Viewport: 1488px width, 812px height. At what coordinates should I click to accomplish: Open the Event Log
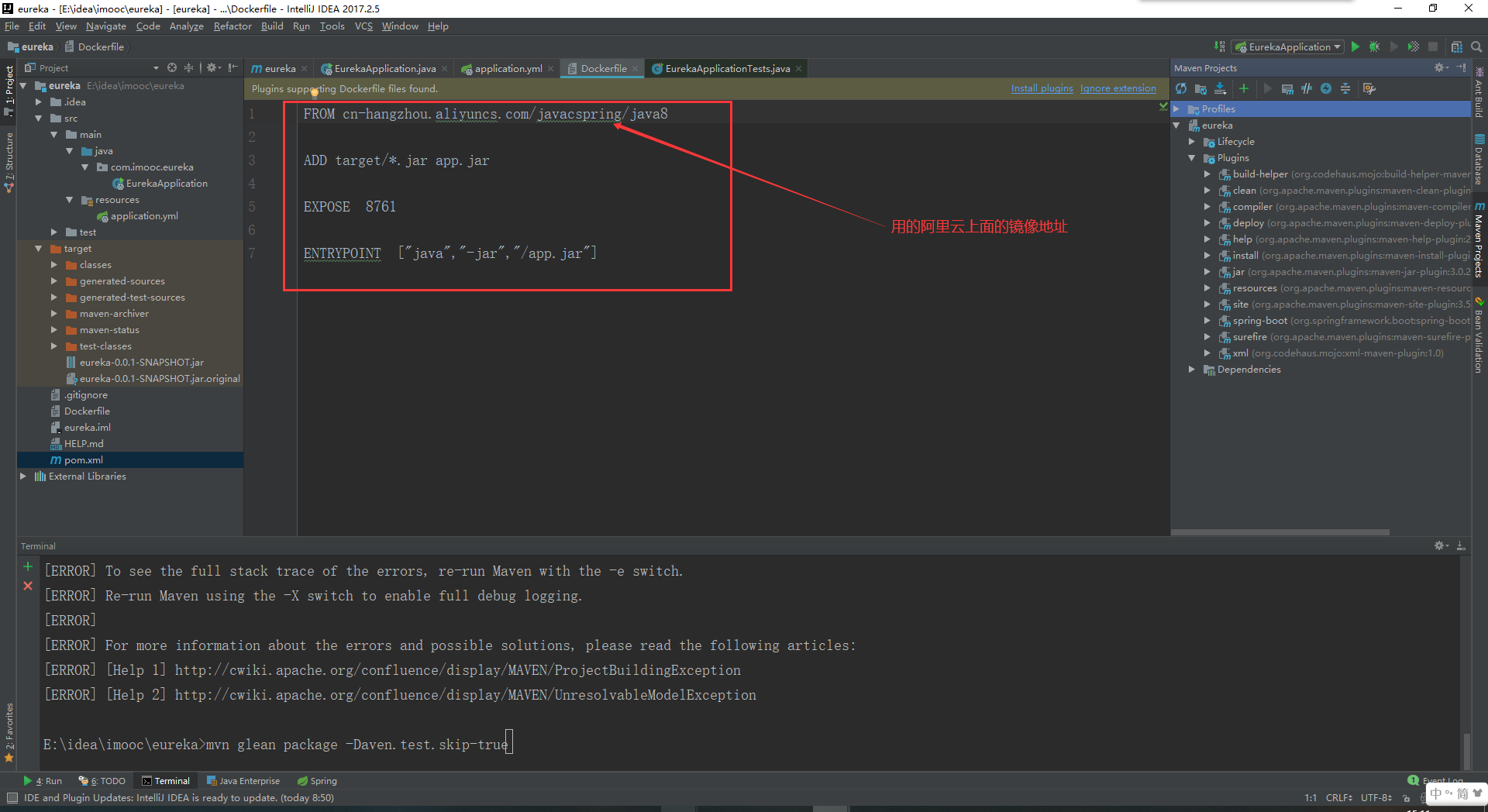pyautogui.click(x=1435, y=780)
